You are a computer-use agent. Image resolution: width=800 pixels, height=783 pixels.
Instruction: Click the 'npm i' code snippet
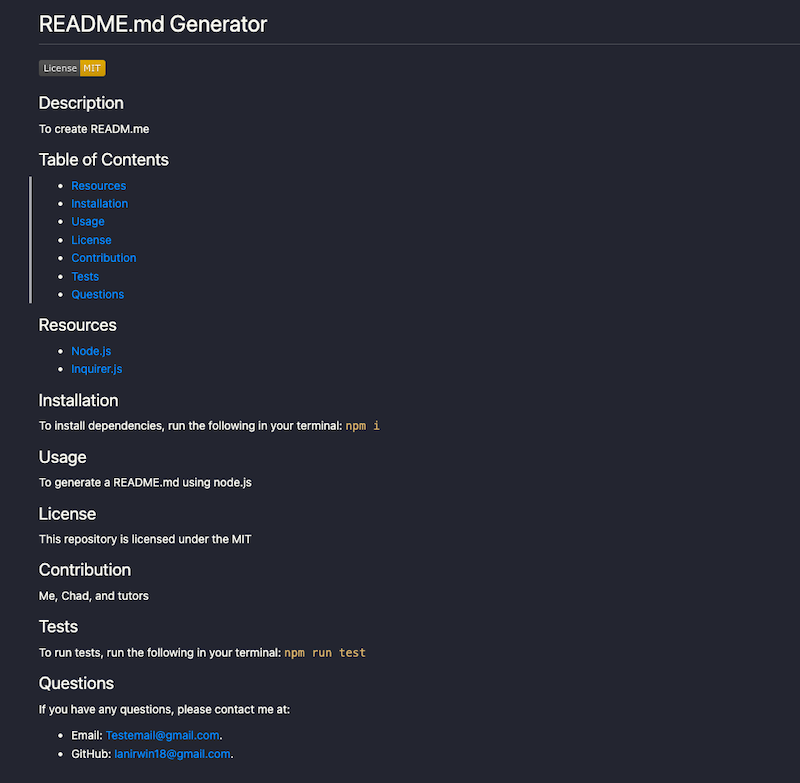click(363, 426)
